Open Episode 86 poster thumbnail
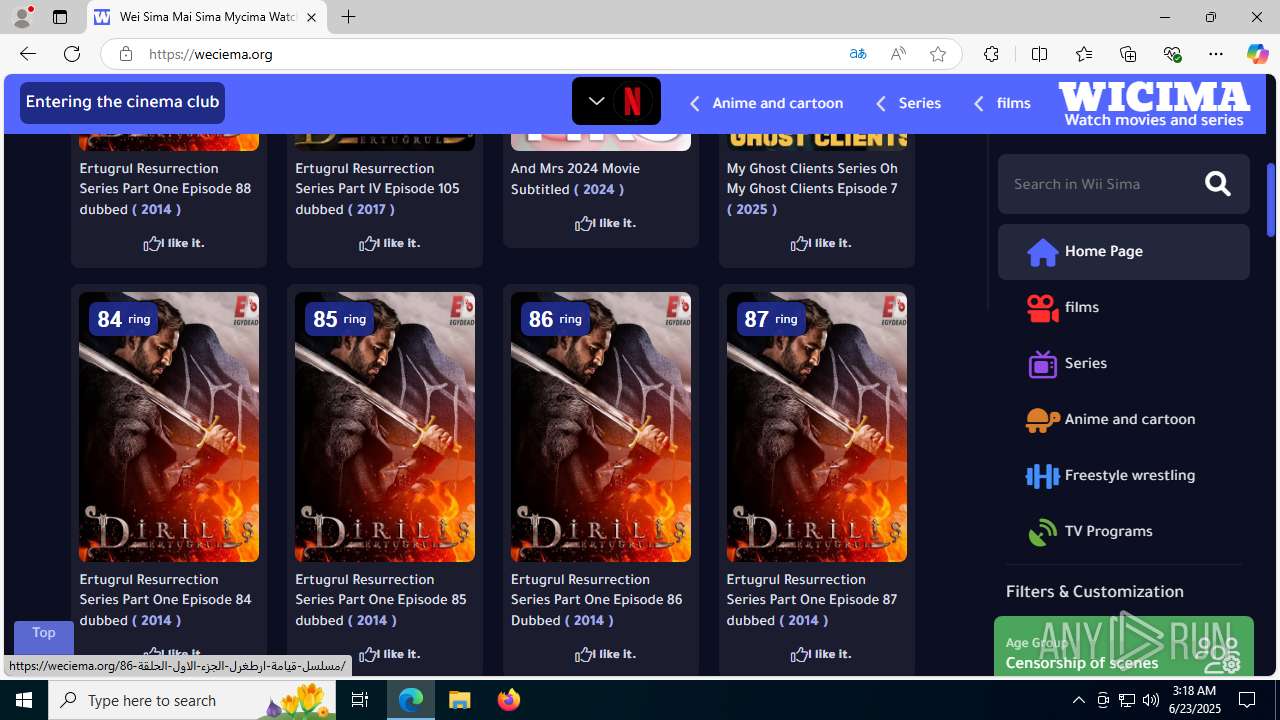 (601, 427)
